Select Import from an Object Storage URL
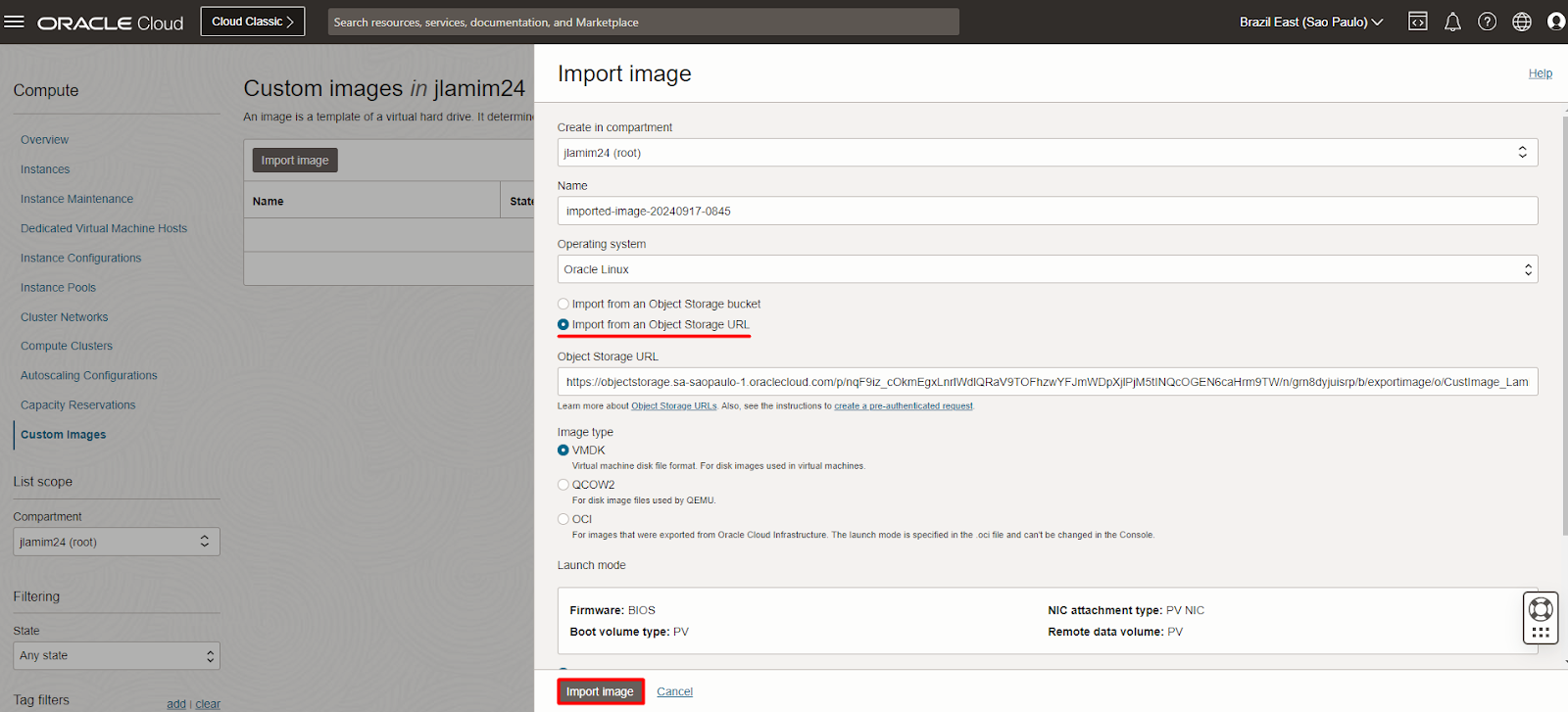This screenshot has width=1568, height=712. pos(563,324)
